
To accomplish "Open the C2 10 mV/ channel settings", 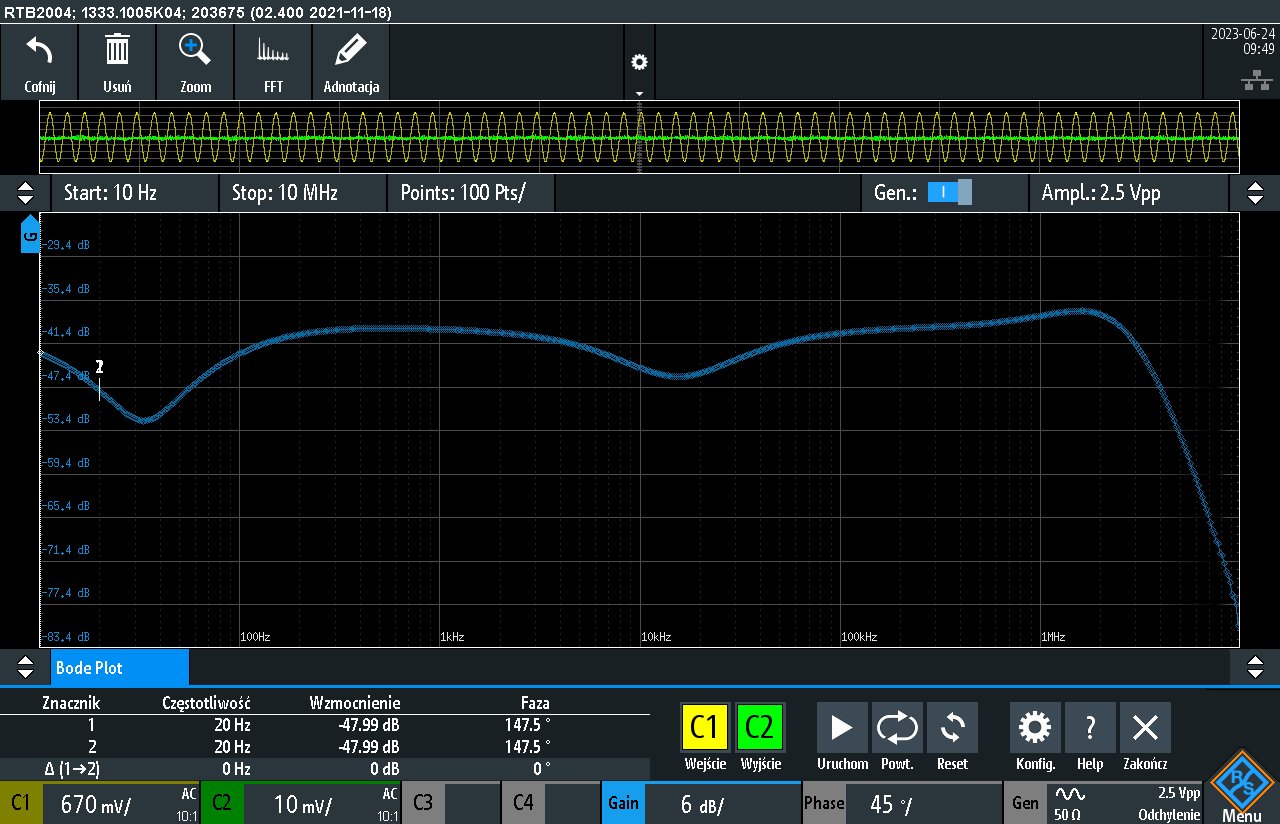I will [x=300, y=803].
